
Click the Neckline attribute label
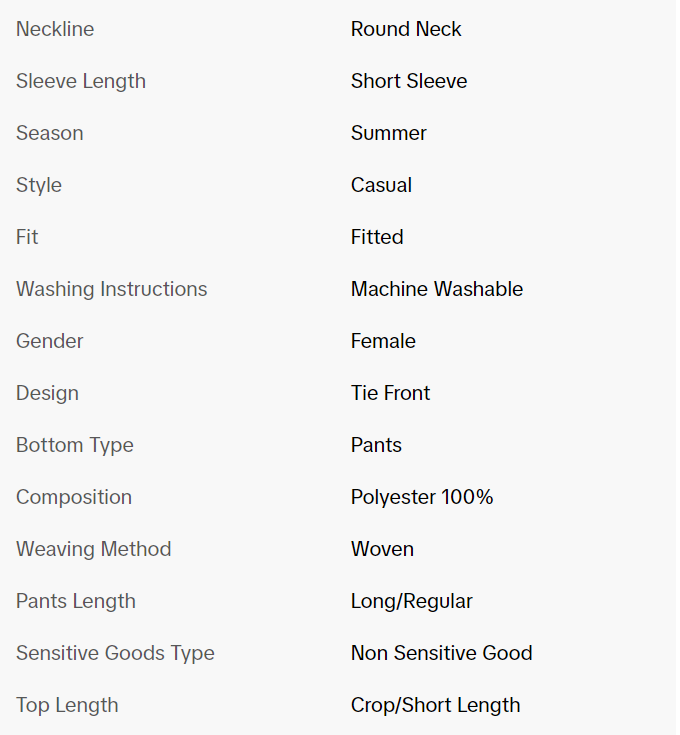55,29
